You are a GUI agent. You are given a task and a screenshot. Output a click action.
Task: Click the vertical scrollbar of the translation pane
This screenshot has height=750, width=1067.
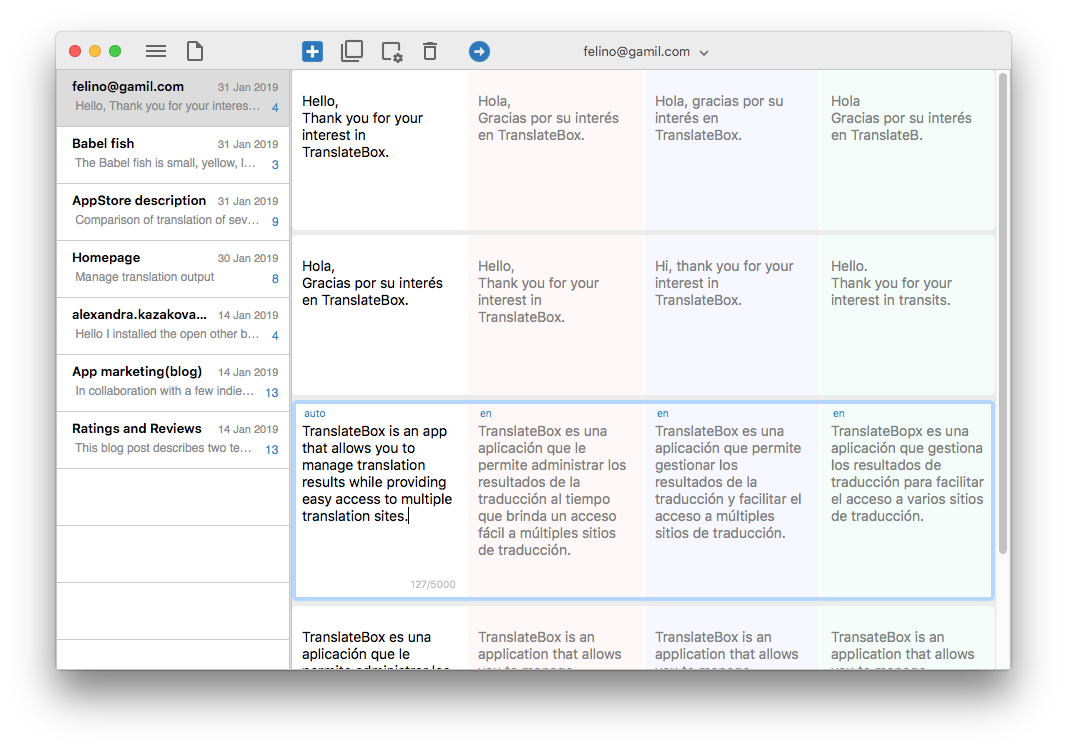tap(1002, 313)
